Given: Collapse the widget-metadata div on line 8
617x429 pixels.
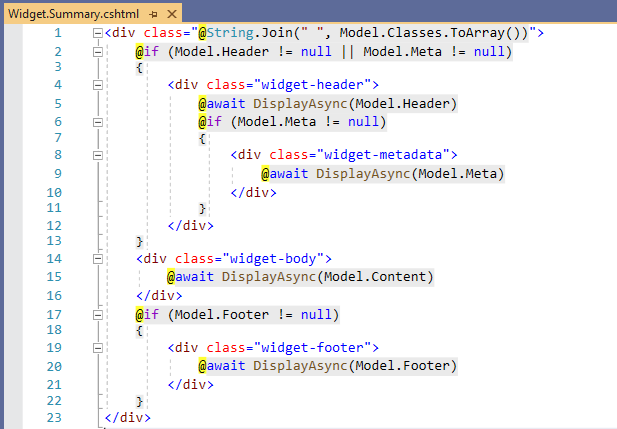Looking at the screenshot, I should [x=98, y=155].
